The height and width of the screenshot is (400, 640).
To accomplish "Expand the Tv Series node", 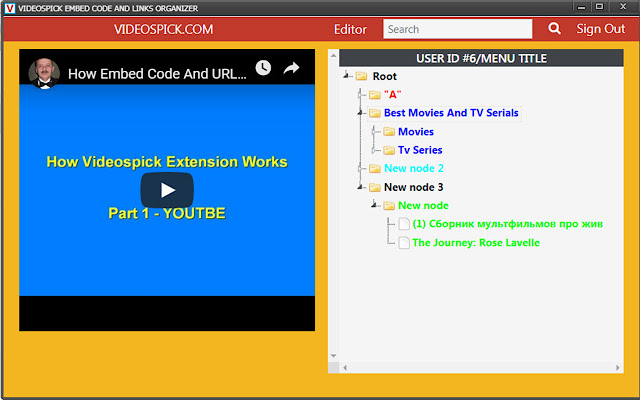I will [x=374, y=150].
